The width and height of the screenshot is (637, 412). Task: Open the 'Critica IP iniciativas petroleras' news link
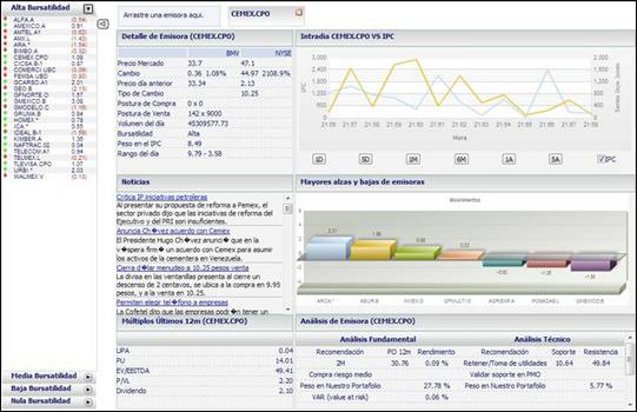(162, 197)
